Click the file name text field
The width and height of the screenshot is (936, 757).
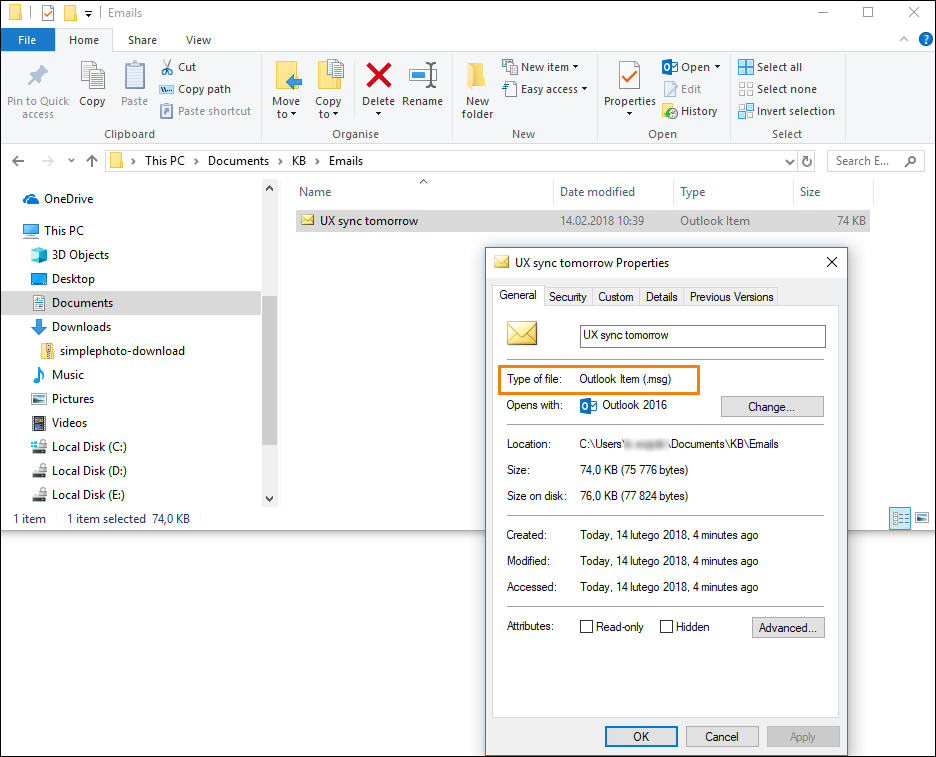coord(702,335)
